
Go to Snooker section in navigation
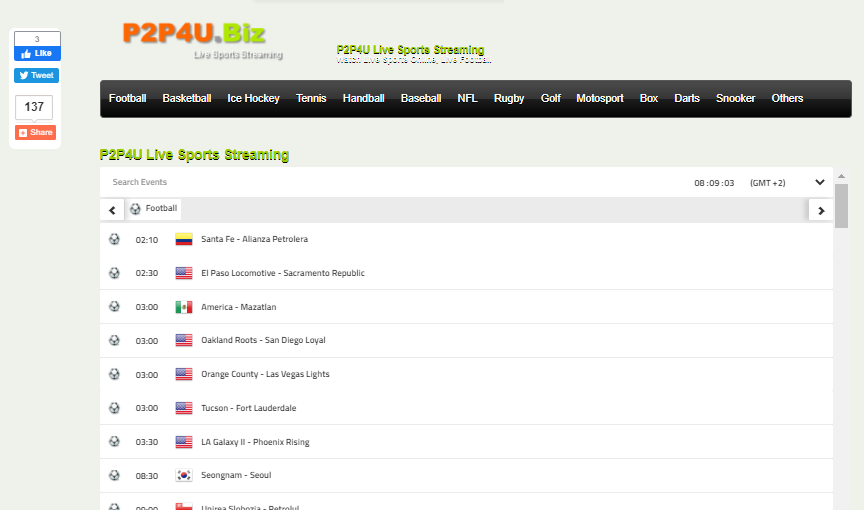(735, 98)
